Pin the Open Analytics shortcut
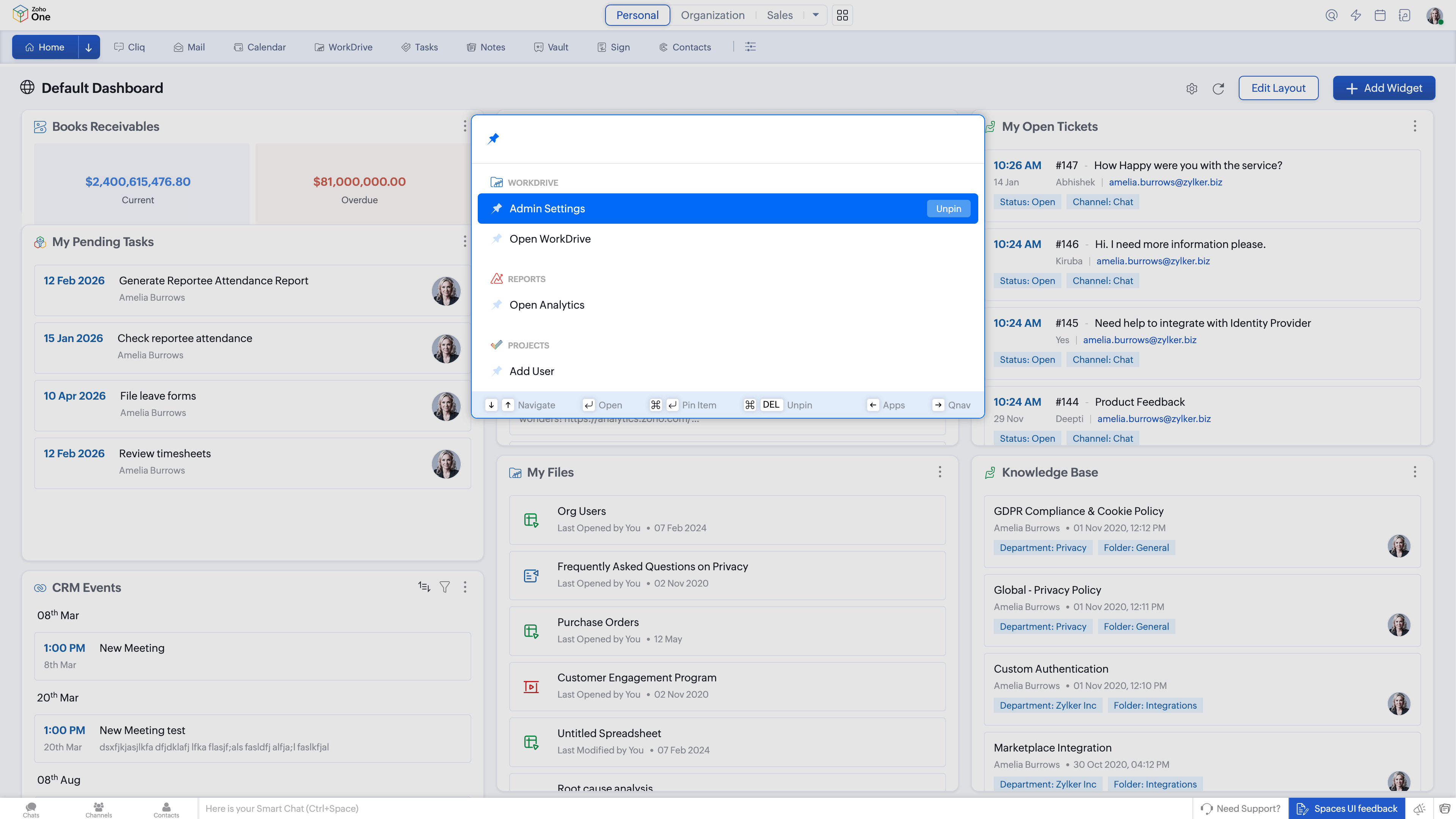Image resolution: width=1456 pixels, height=819 pixels. pos(497,304)
